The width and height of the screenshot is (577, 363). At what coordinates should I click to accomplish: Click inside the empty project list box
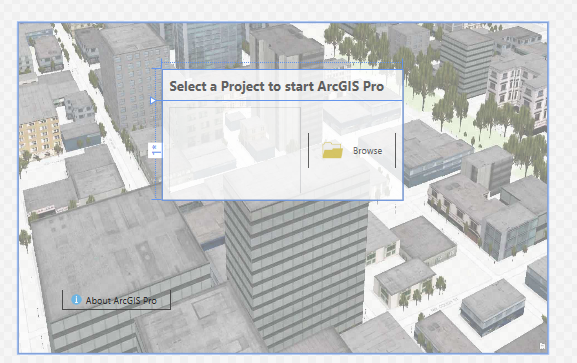(x=235, y=150)
